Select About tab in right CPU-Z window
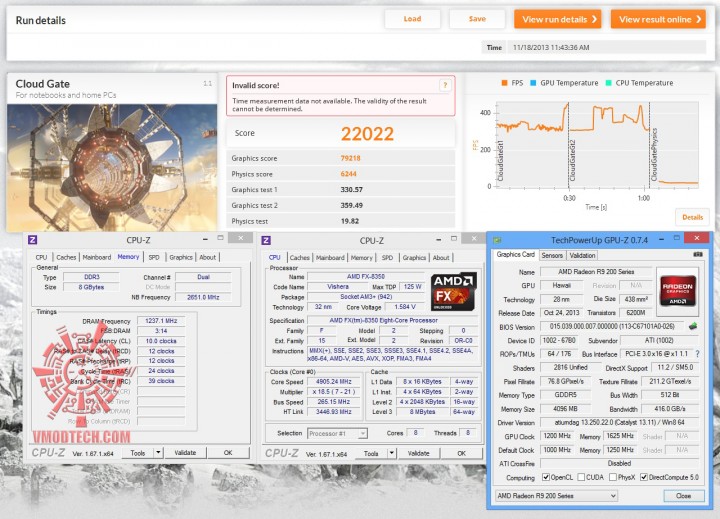The width and height of the screenshot is (720, 519). tap(441, 258)
